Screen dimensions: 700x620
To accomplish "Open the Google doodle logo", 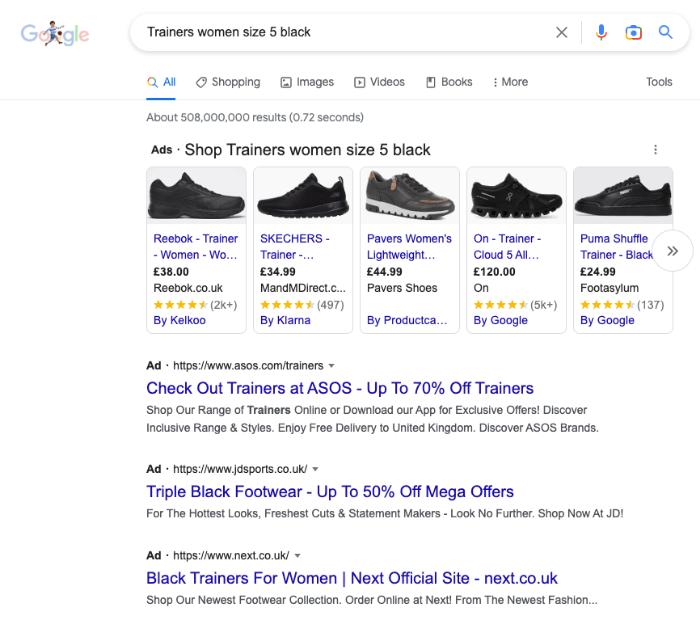I will tap(55, 33).
